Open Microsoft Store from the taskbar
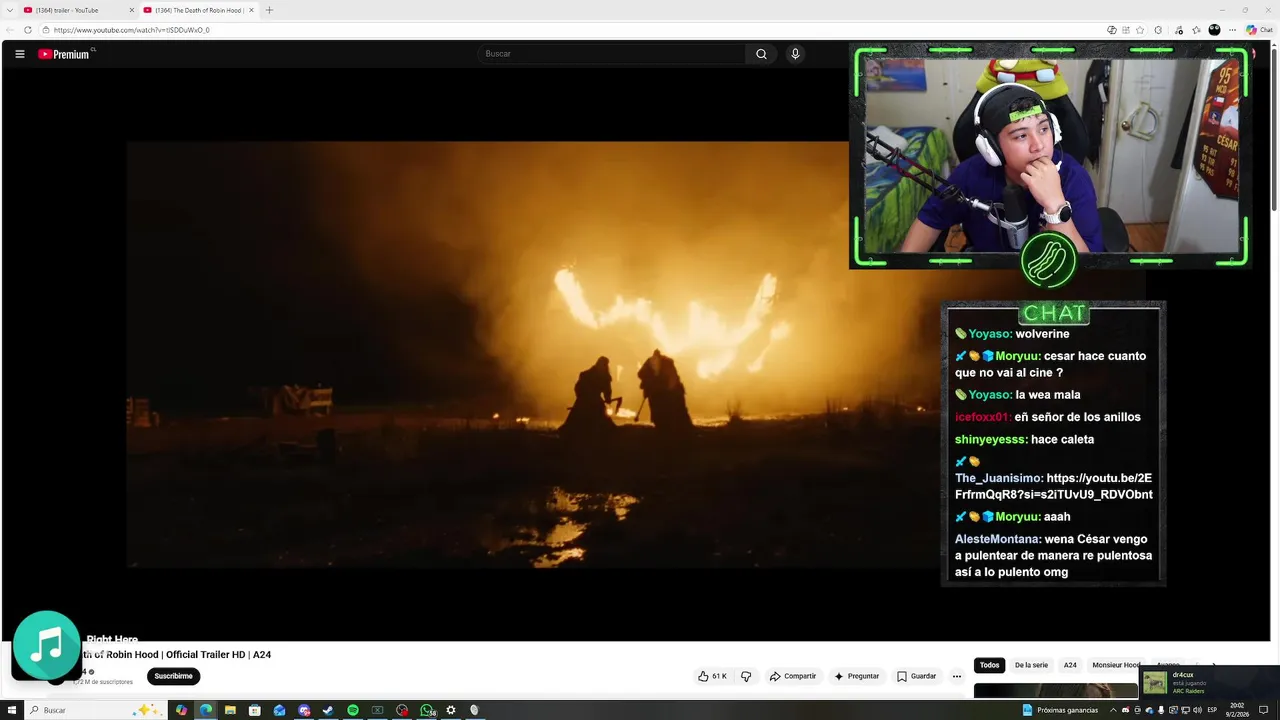This screenshot has height=720, width=1280. tap(255, 710)
